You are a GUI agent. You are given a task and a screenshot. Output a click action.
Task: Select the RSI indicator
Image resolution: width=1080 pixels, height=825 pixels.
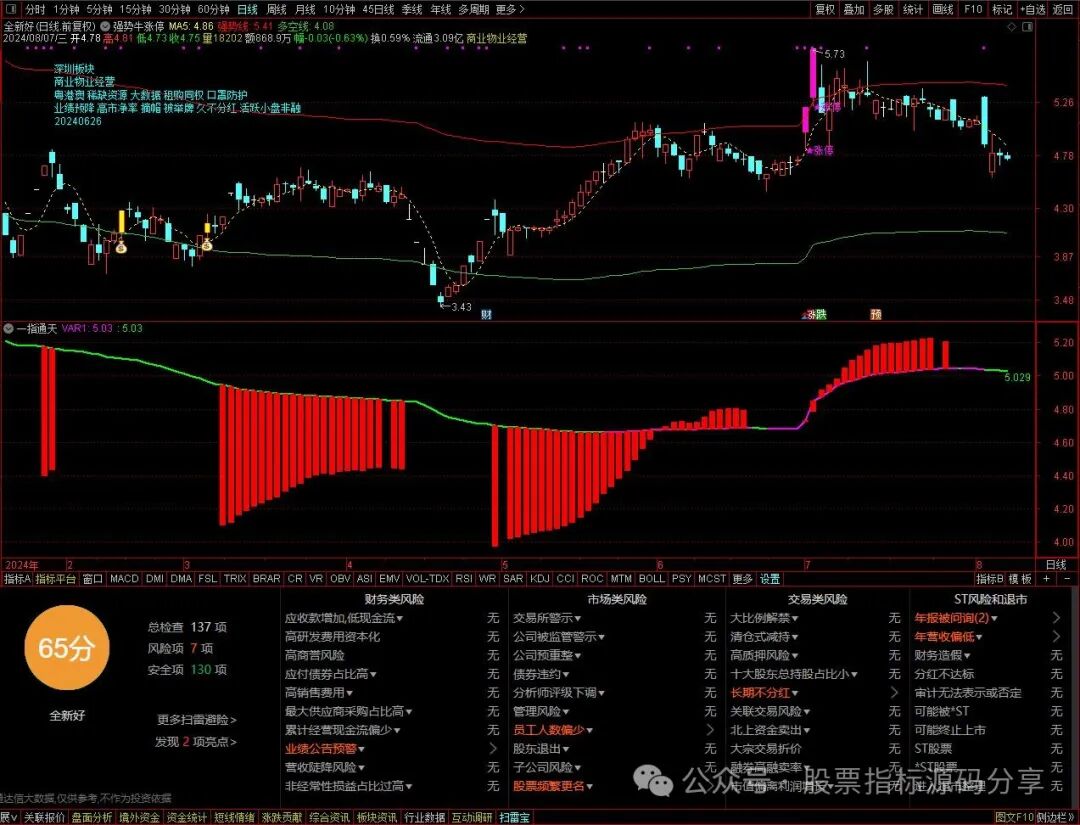(464, 579)
